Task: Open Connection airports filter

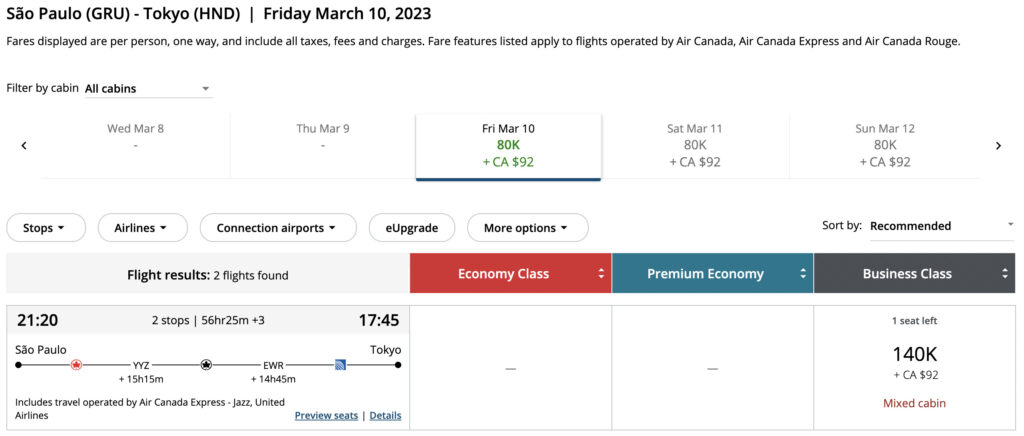Action: pos(278,228)
